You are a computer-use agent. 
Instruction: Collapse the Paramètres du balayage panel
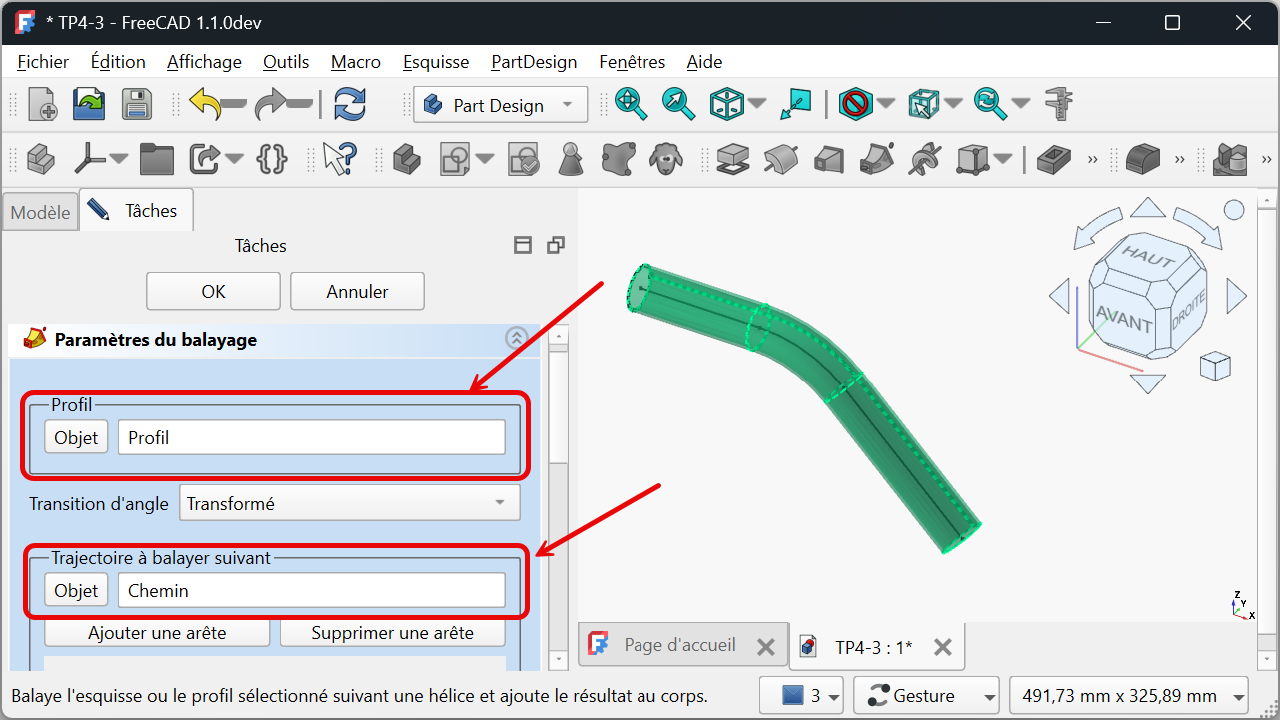click(516, 339)
